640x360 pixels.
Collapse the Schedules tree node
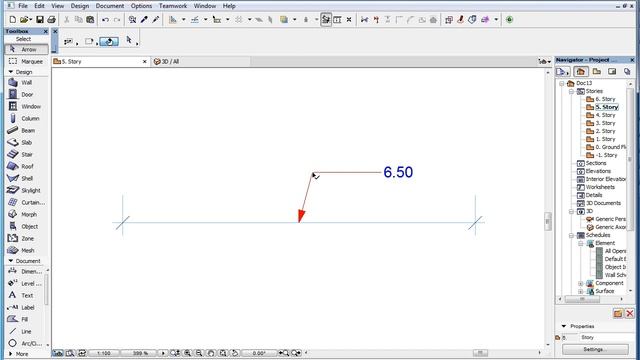[x=571, y=236]
